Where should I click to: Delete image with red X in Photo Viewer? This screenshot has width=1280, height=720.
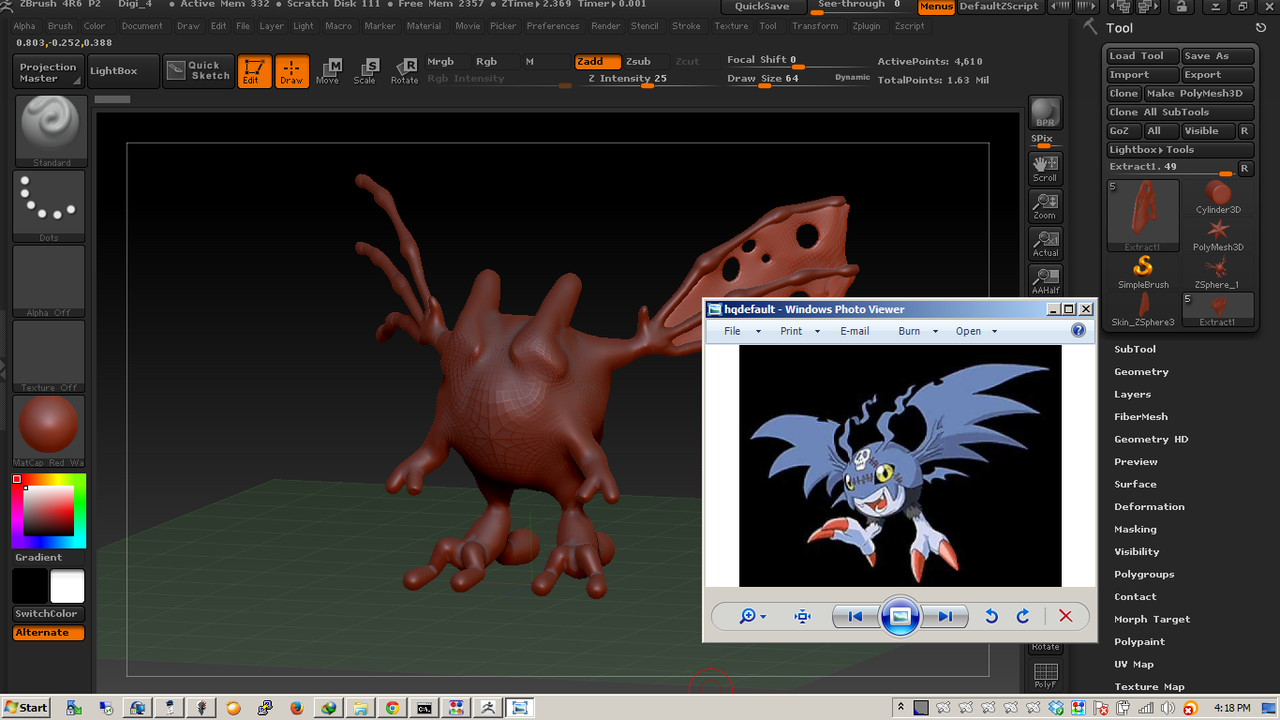tap(1065, 616)
